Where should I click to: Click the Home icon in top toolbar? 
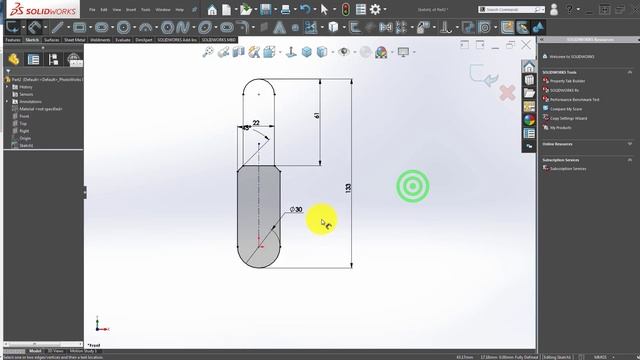(212, 9)
